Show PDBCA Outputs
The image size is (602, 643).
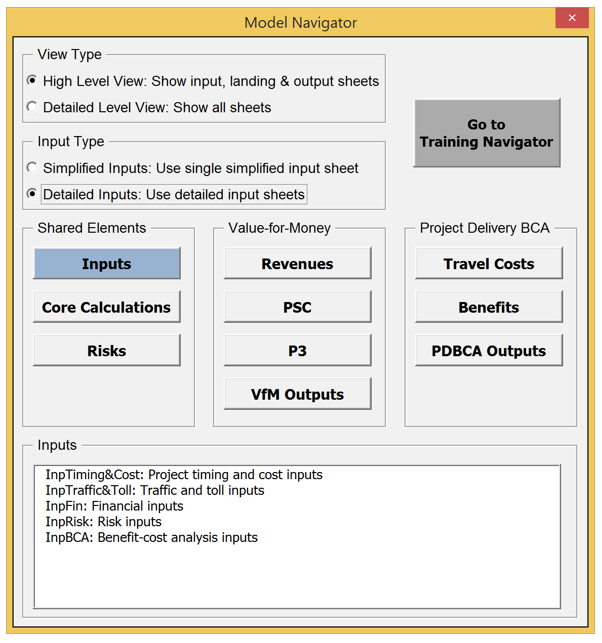click(489, 351)
